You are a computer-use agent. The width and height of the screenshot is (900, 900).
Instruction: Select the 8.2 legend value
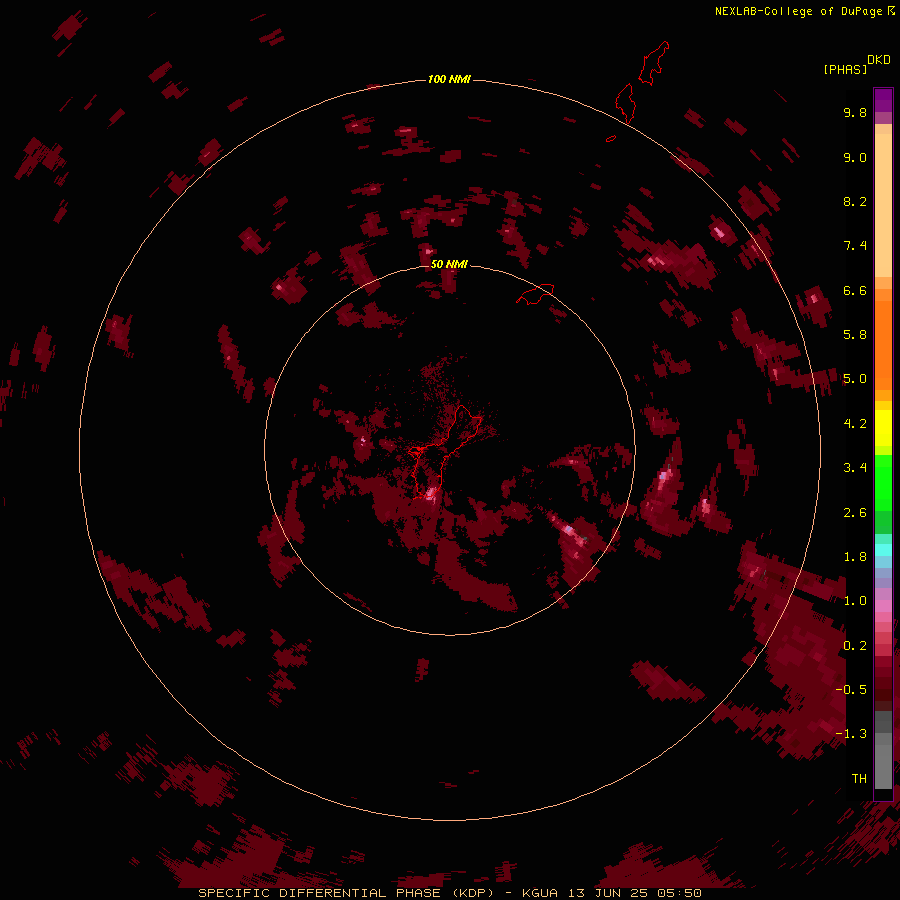tap(855, 201)
